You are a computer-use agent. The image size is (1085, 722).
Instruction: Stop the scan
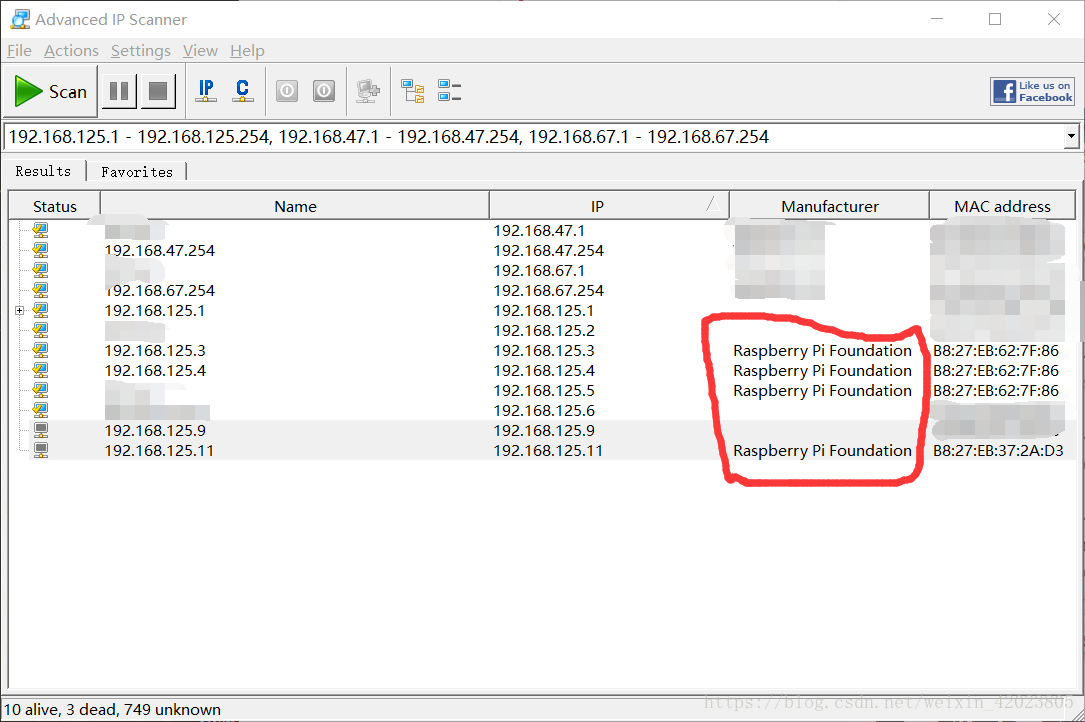tap(158, 91)
